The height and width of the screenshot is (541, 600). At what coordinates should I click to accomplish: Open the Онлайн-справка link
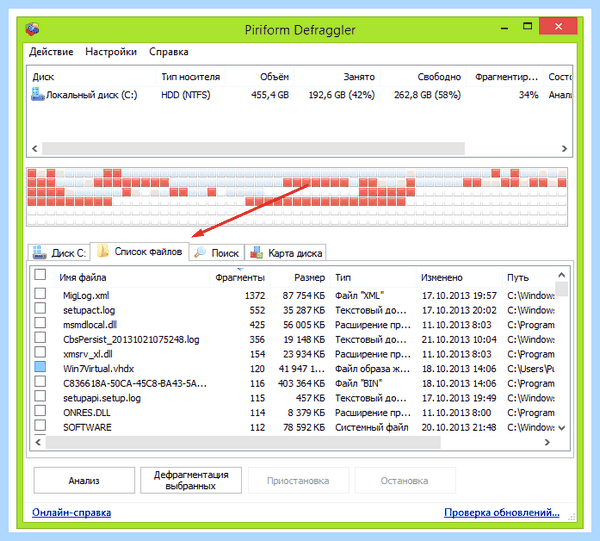click(x=72, y=513)
